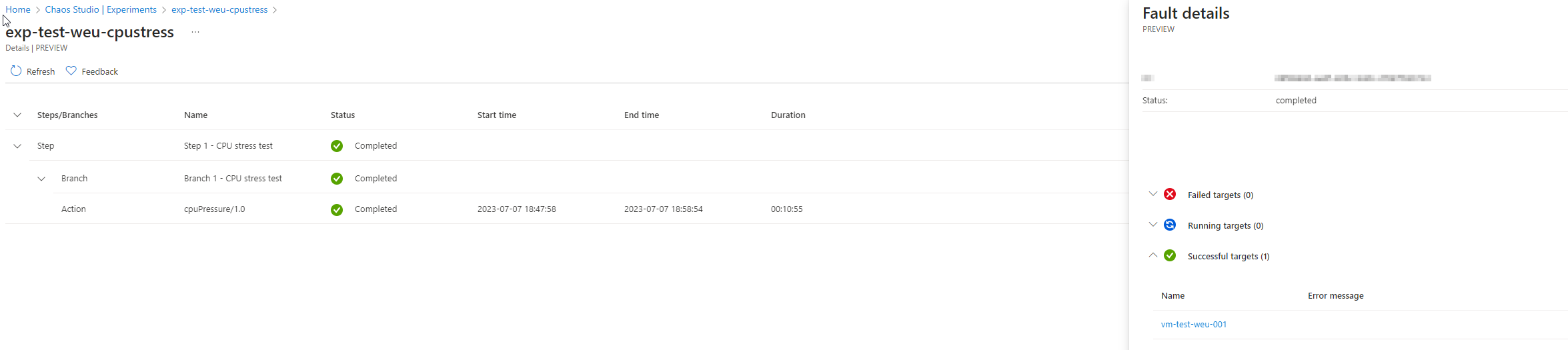
Task: Click green check icon in Step 1 row
Action: 337,146
